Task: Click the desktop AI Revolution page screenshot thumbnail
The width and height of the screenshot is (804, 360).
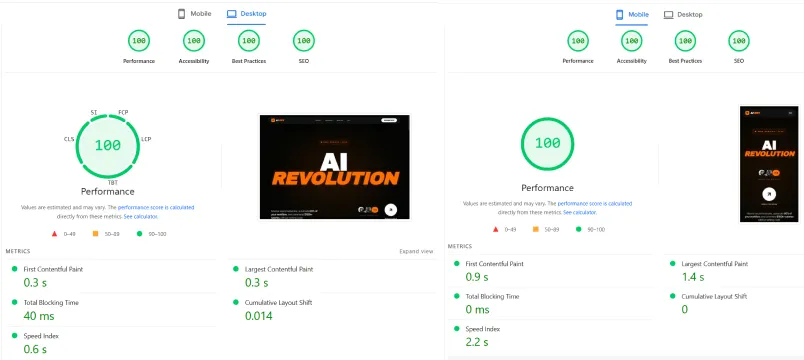Action: [334, 167]
